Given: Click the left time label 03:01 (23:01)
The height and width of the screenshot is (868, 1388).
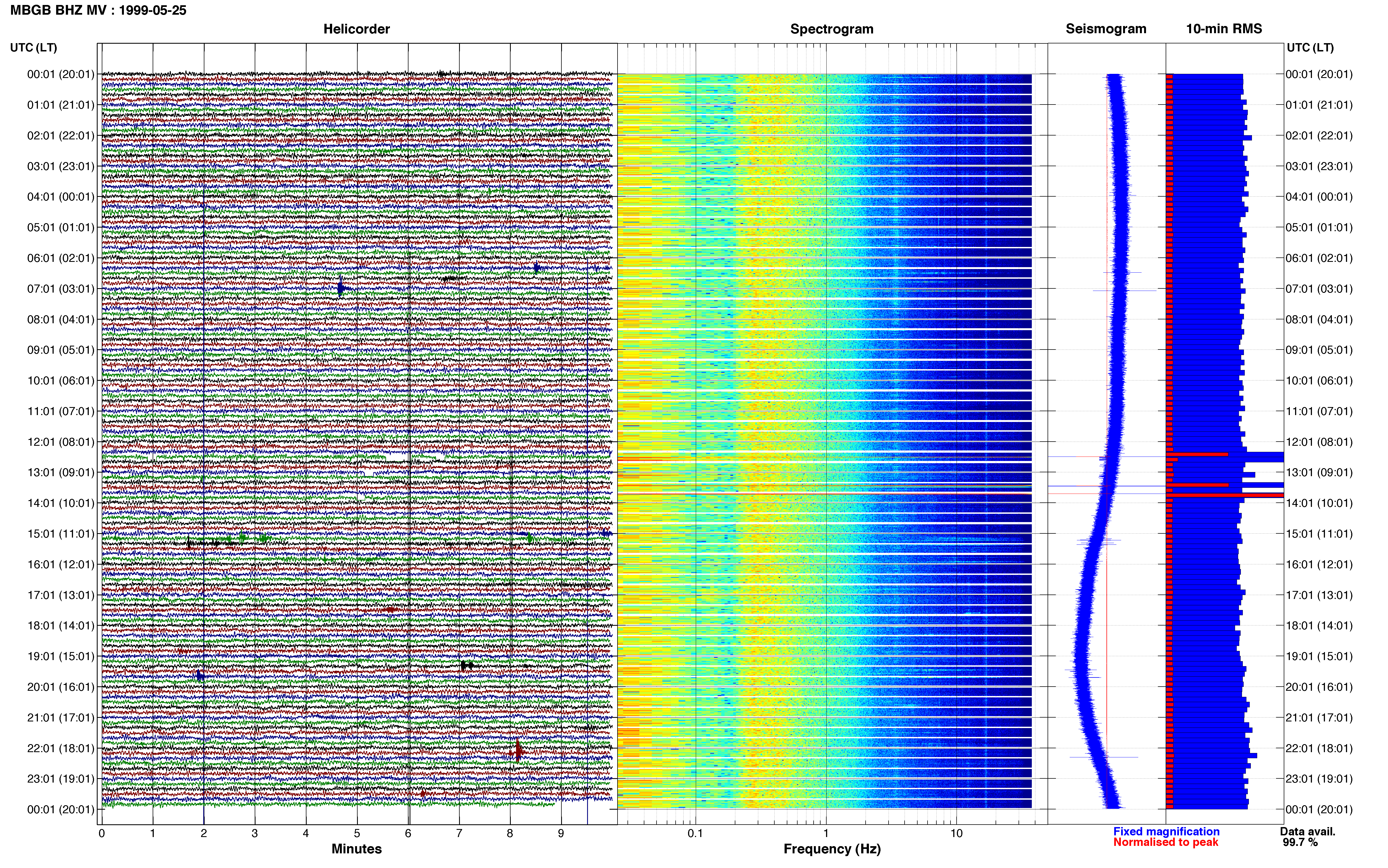Looking at the screenshot, I should click(60, 166).
